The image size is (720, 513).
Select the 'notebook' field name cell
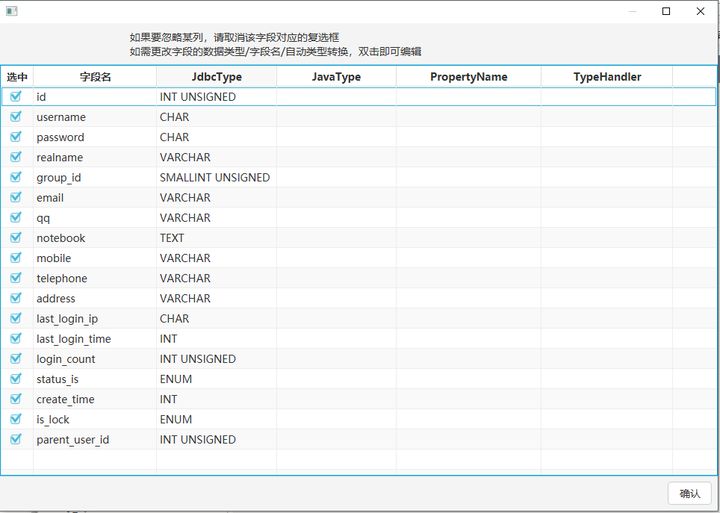click(95, 238)
